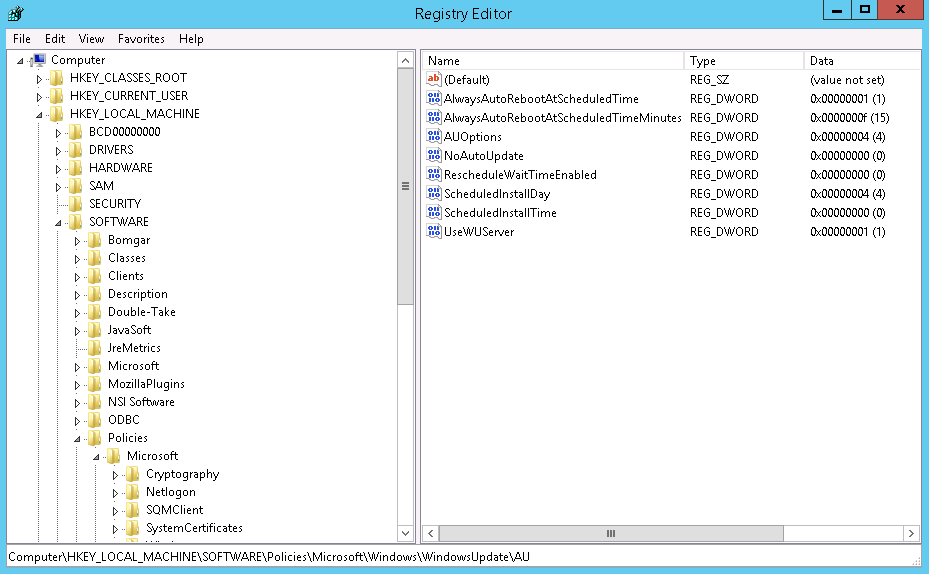This screenshot has height=574, width=929.
Task: Minimize the Registry Editor window
Action: 837,10
